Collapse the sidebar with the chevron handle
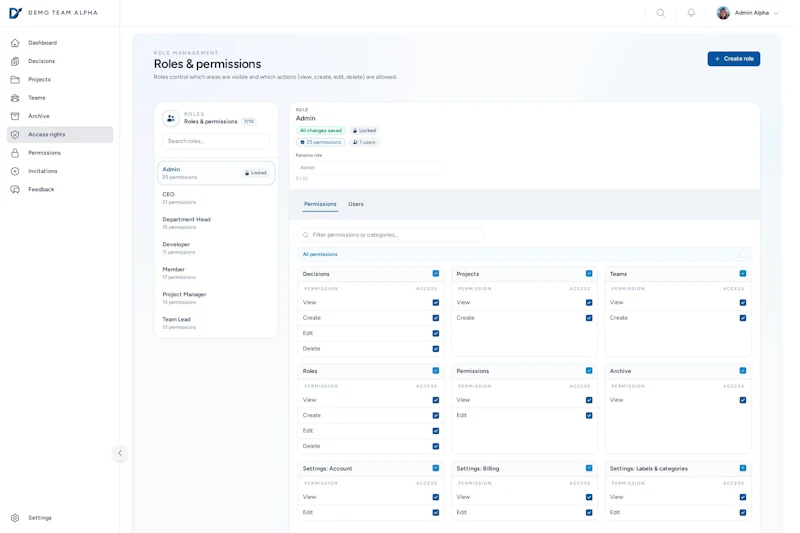The image size is (800, 533). click(x=120, y=453)
